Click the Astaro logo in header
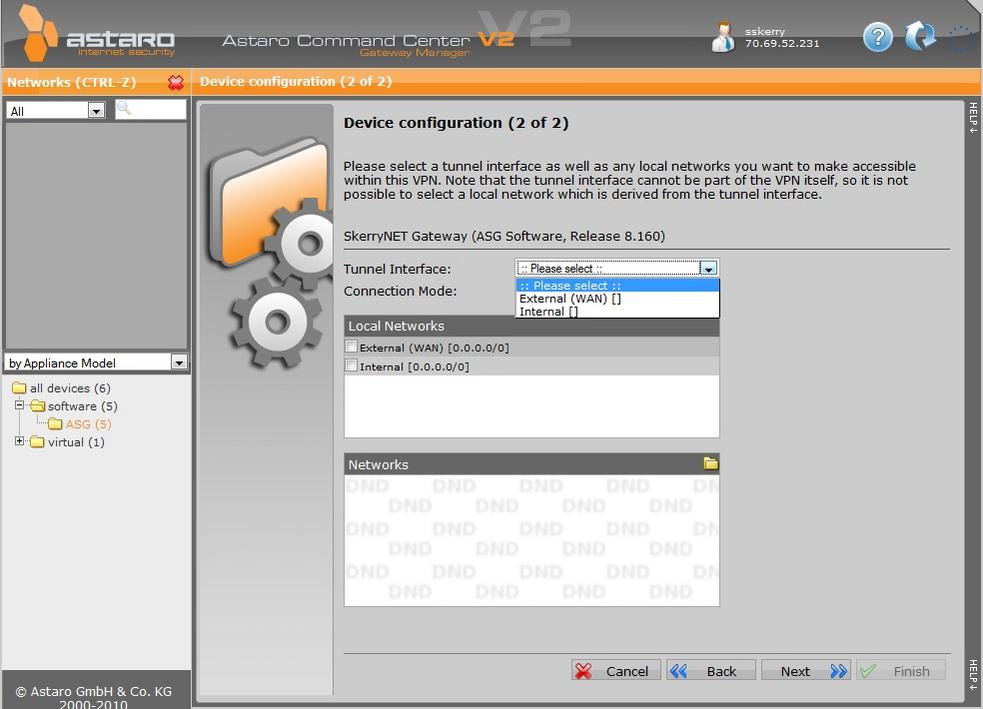 coord(98,38)
